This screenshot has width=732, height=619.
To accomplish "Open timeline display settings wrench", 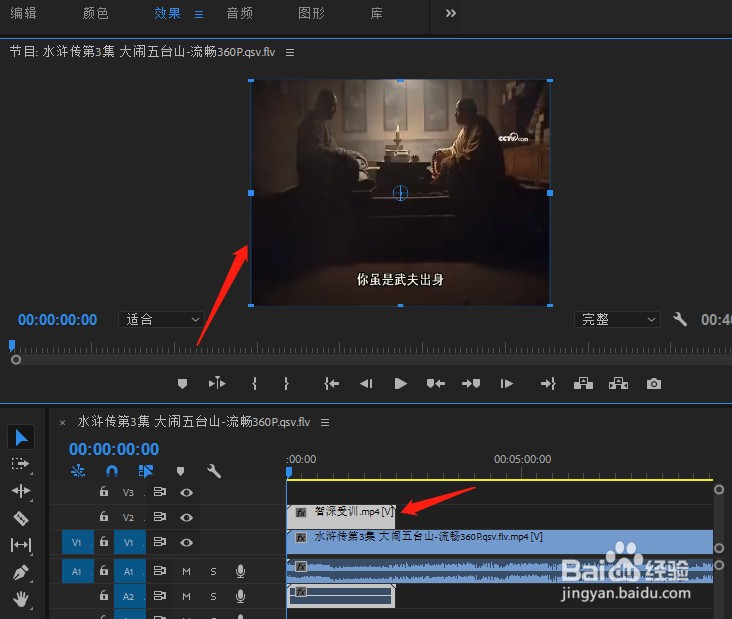I will point(214,471).
